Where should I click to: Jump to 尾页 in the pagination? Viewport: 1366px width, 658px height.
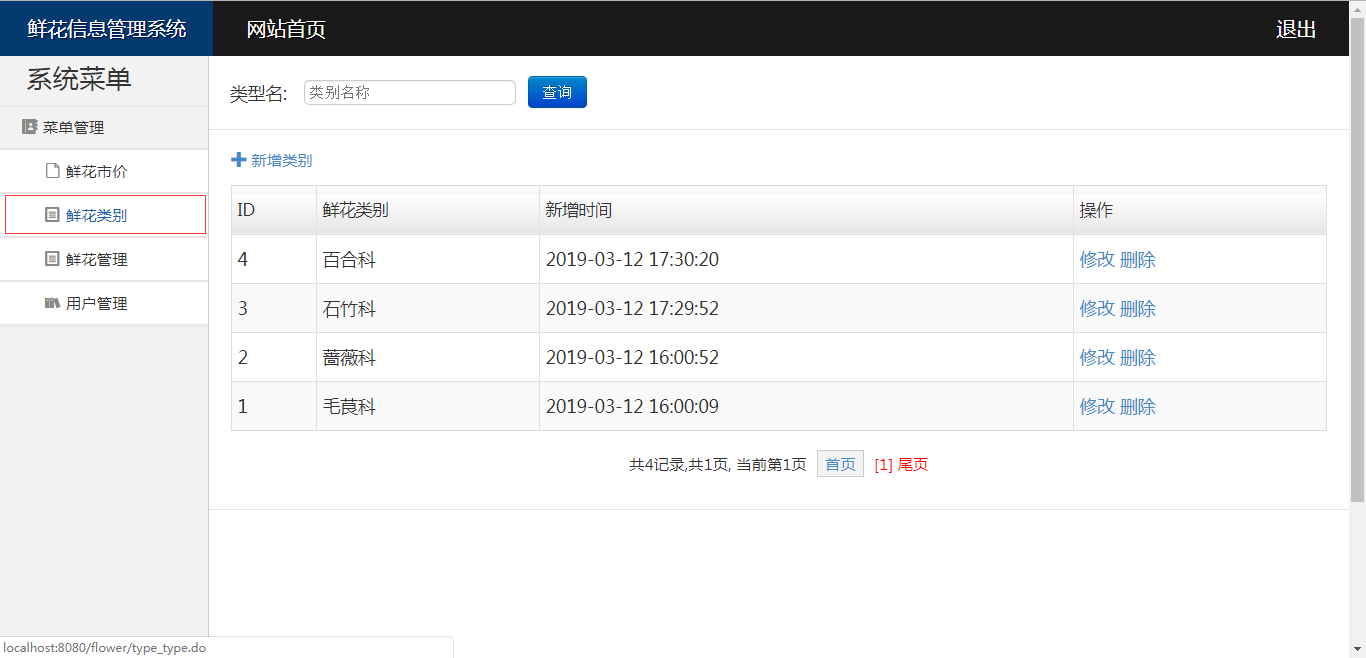click(x=913, y=465)
